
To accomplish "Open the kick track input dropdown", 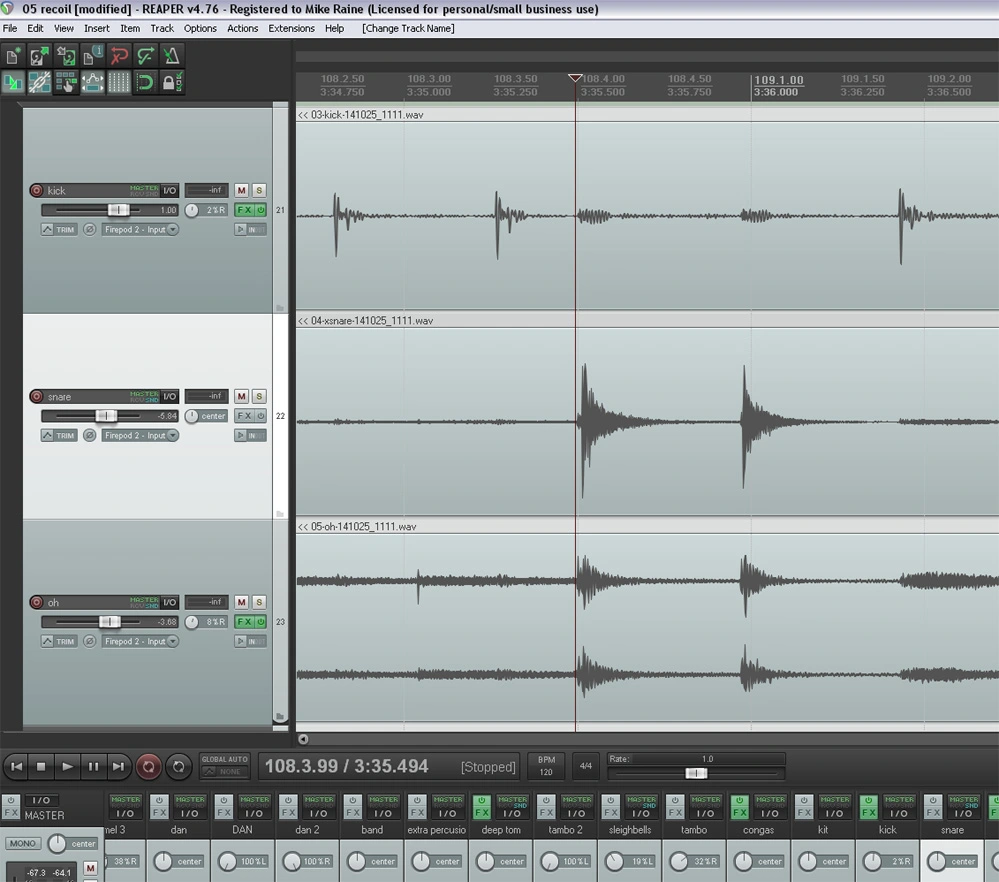I will pos(141,229).
